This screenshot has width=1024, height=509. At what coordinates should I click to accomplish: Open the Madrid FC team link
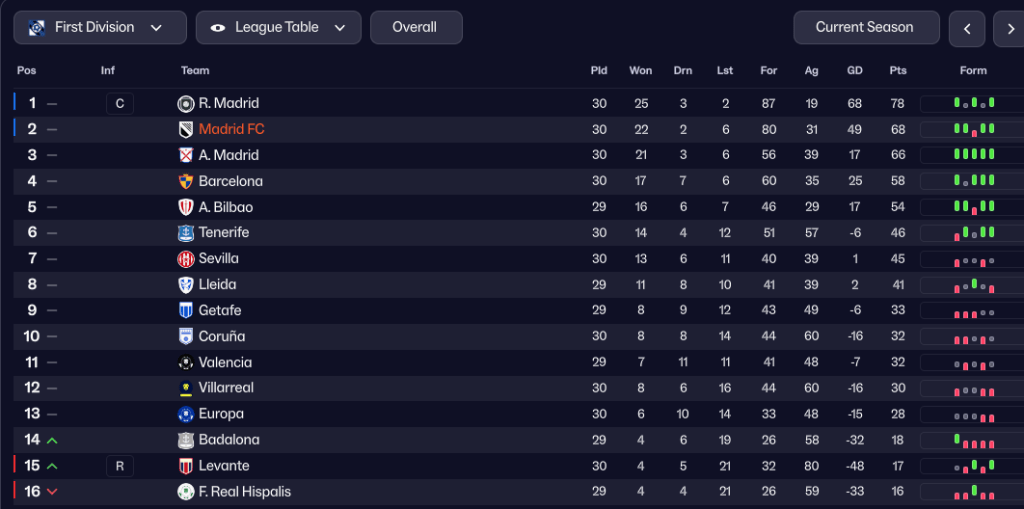coord(231,129)
